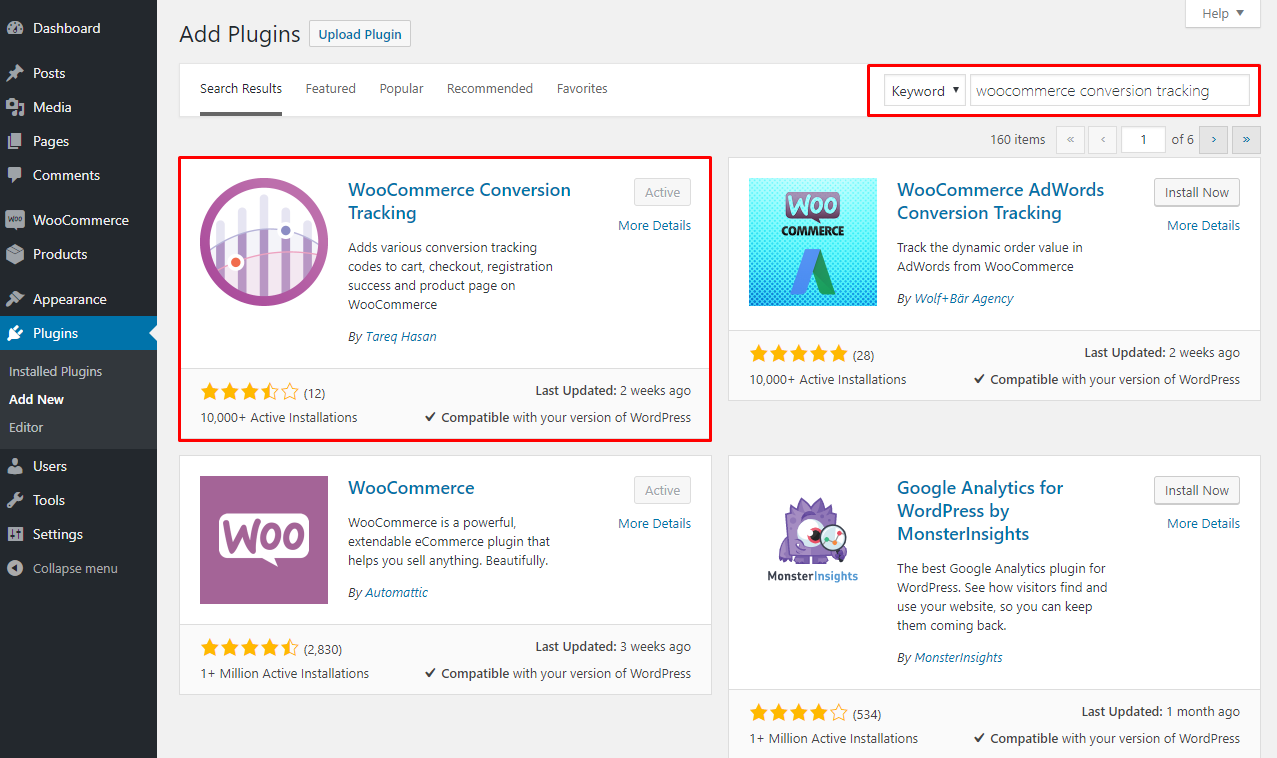
Task: Open the WooCommerce menu item
Action: (78, 220)
